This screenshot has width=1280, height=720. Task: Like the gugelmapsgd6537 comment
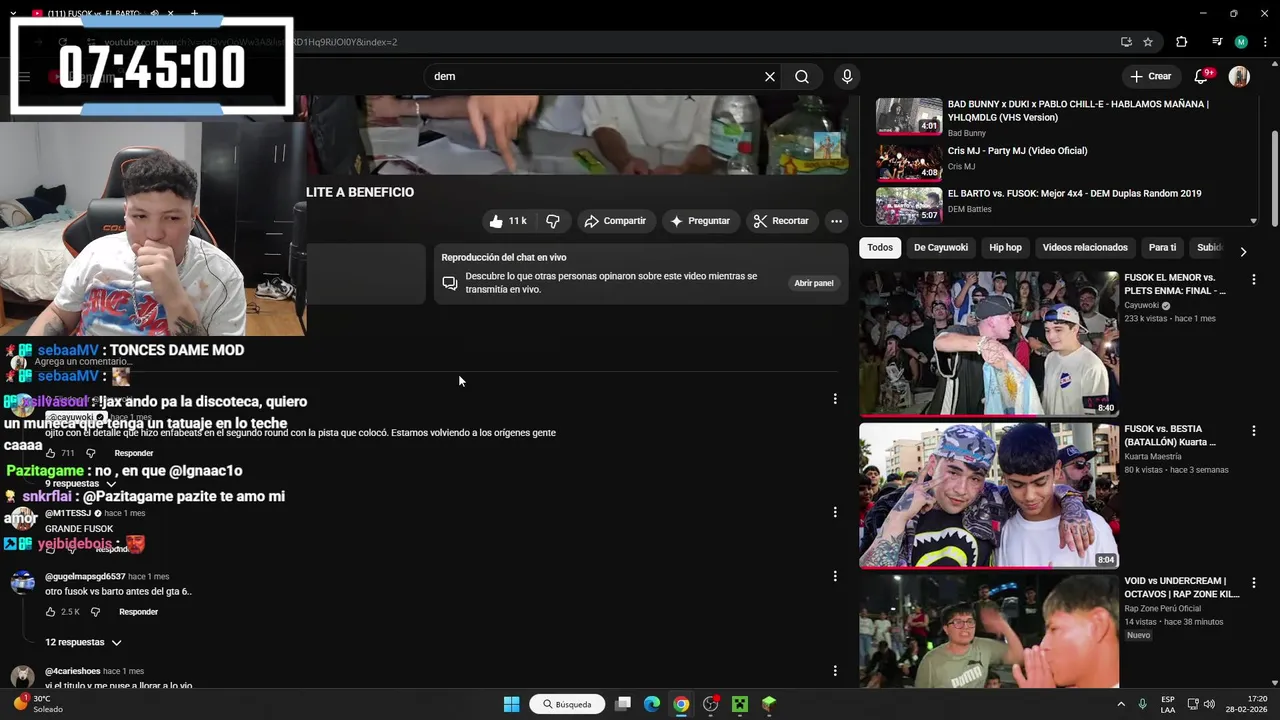[x=51, y=612]
